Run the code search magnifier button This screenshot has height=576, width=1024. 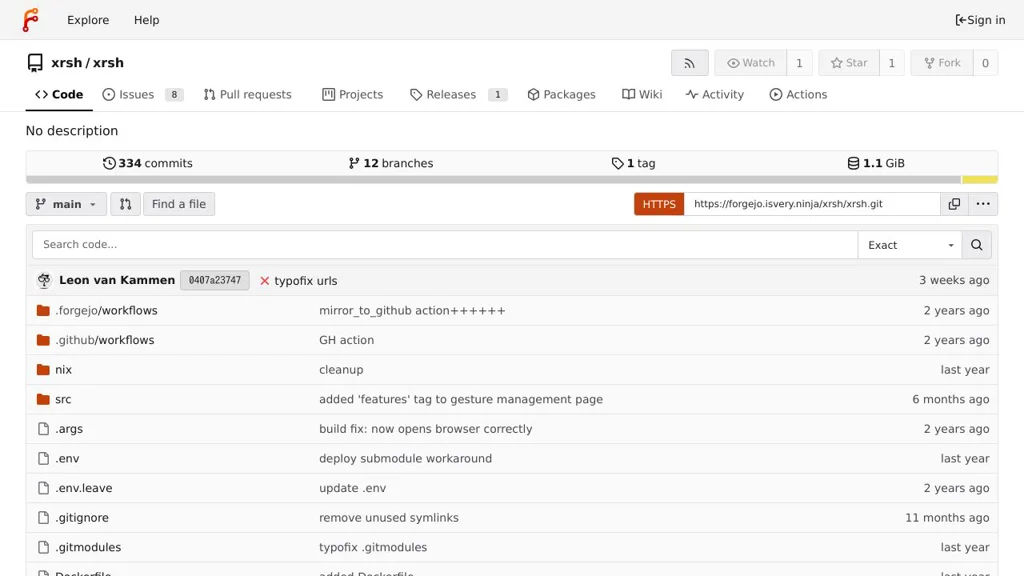[x=976, y=245]
